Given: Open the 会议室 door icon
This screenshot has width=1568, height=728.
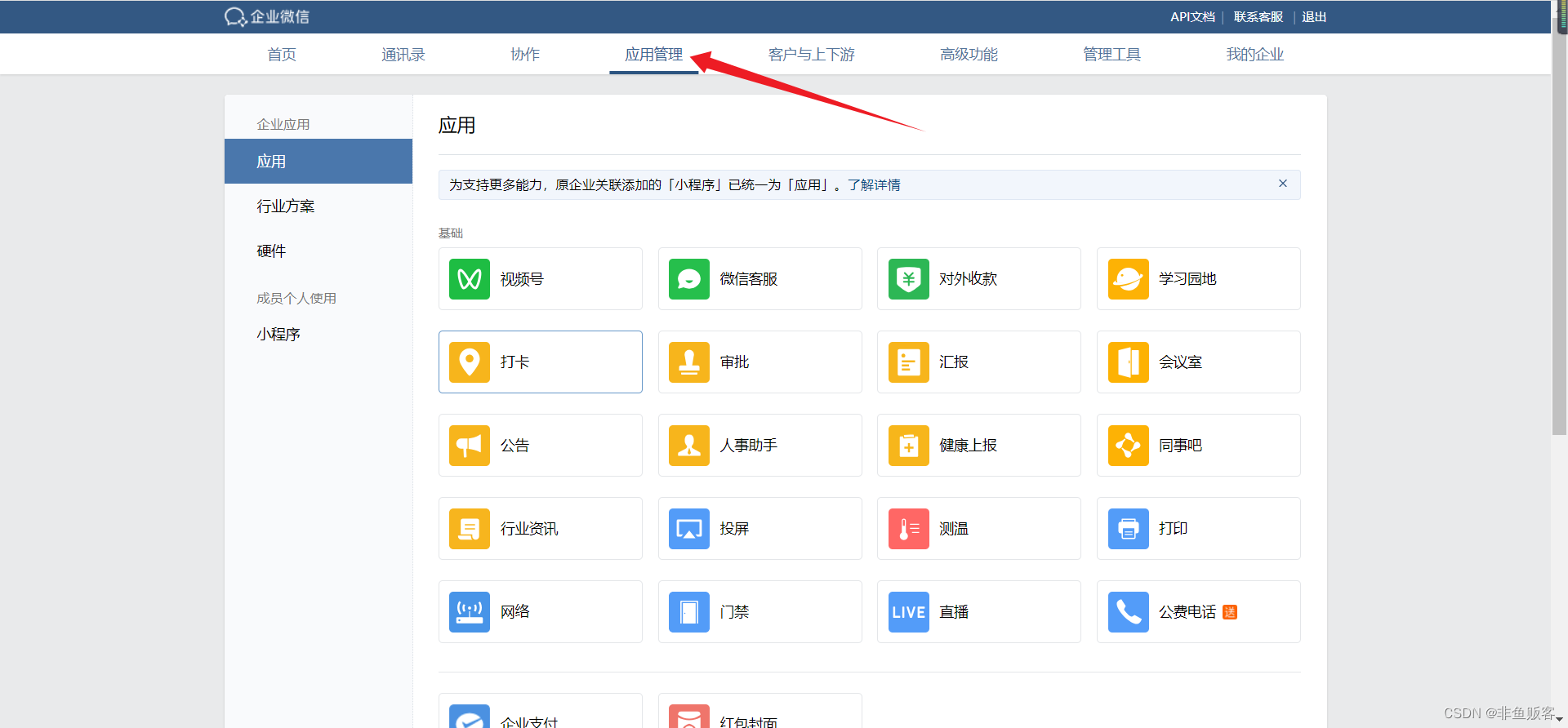Looking at the screenshot, I should [1129, 362].
